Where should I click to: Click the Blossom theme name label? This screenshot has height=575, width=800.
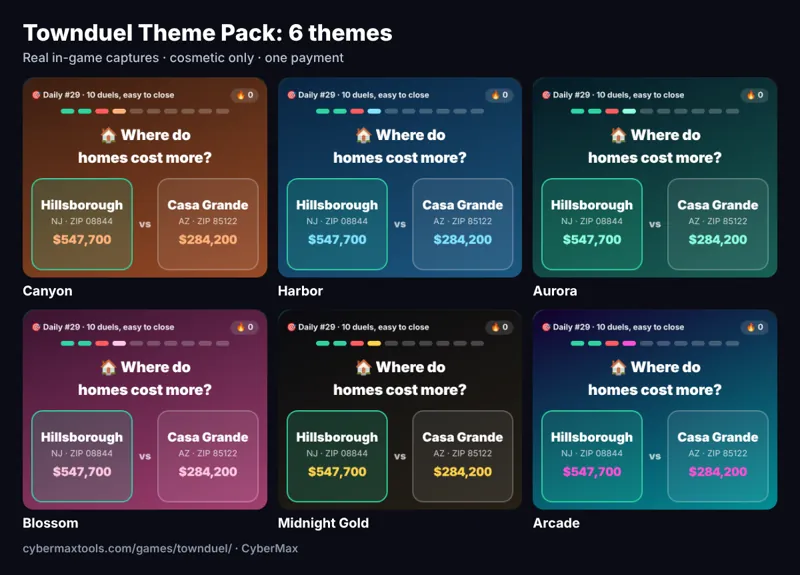(51, 523)
